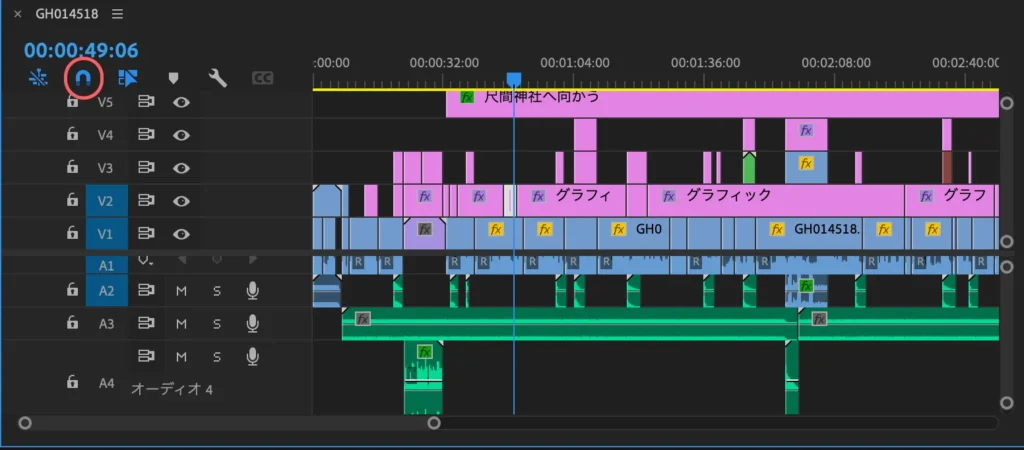Click the nest sequence insert icon
Screen dimensions: 1024x450
click(37, 76)
